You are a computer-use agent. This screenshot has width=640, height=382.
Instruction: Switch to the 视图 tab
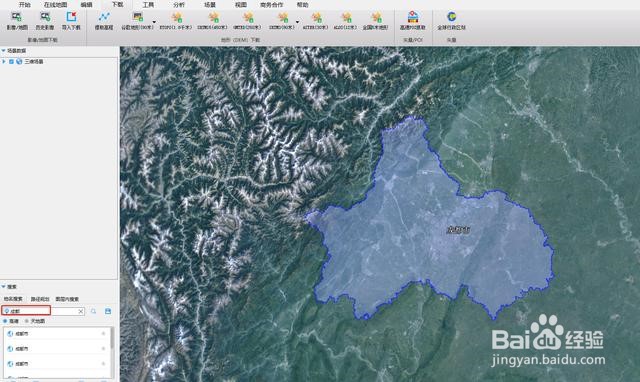point(241,4)
